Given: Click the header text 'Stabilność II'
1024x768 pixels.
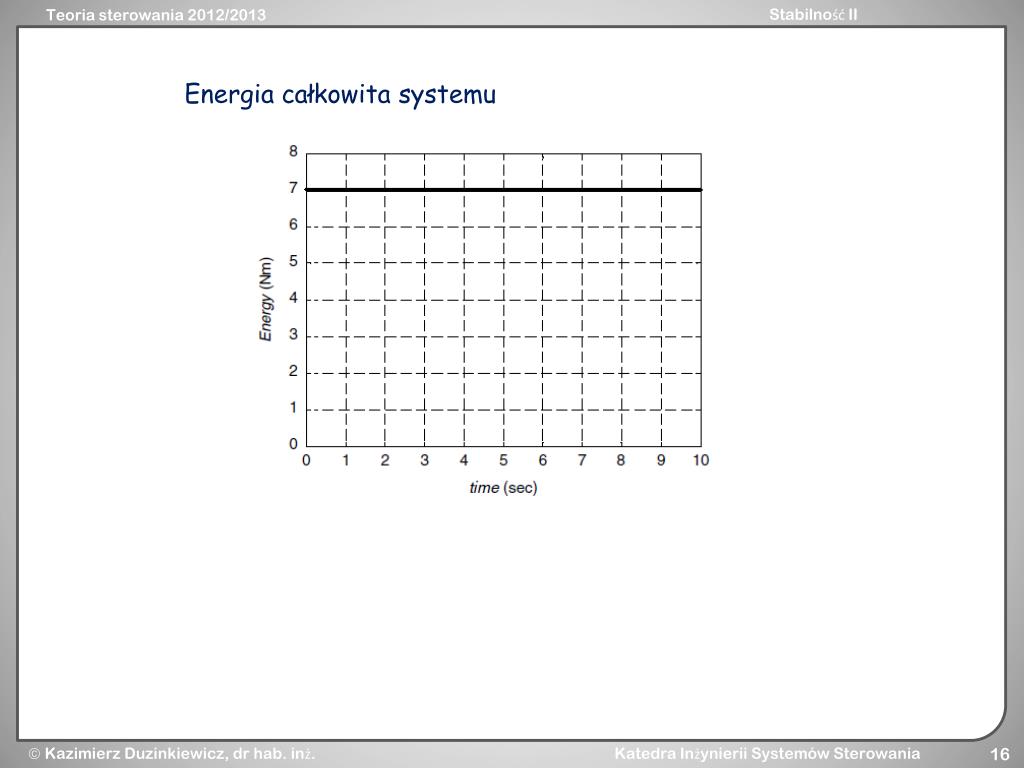Looking at the screenshot, I should click(x=813, y=15).
